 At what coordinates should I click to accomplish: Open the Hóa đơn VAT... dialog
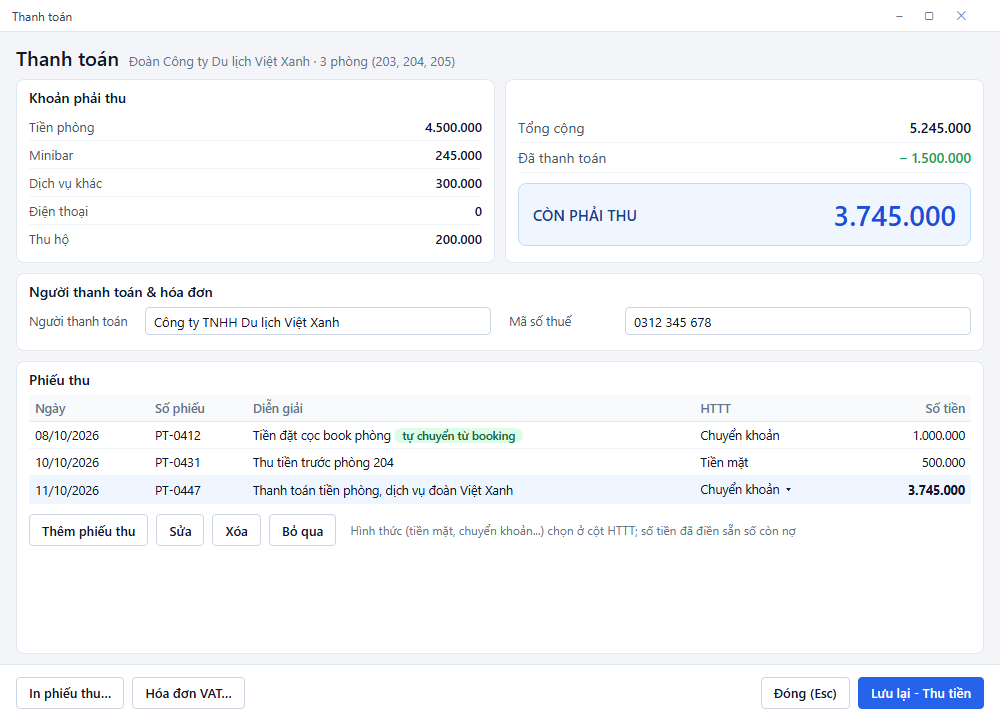[189, 693]
